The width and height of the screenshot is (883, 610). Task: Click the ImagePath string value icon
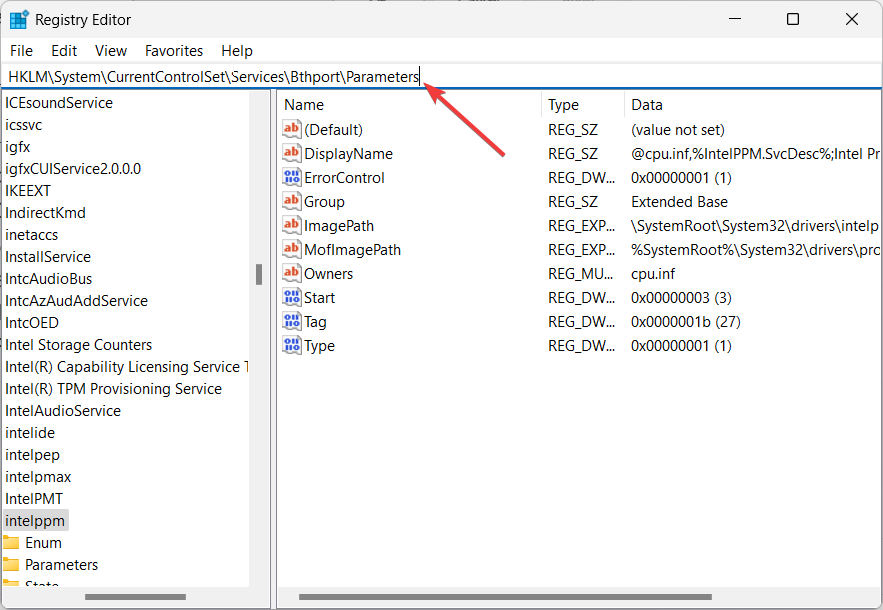tap(291, 225)
